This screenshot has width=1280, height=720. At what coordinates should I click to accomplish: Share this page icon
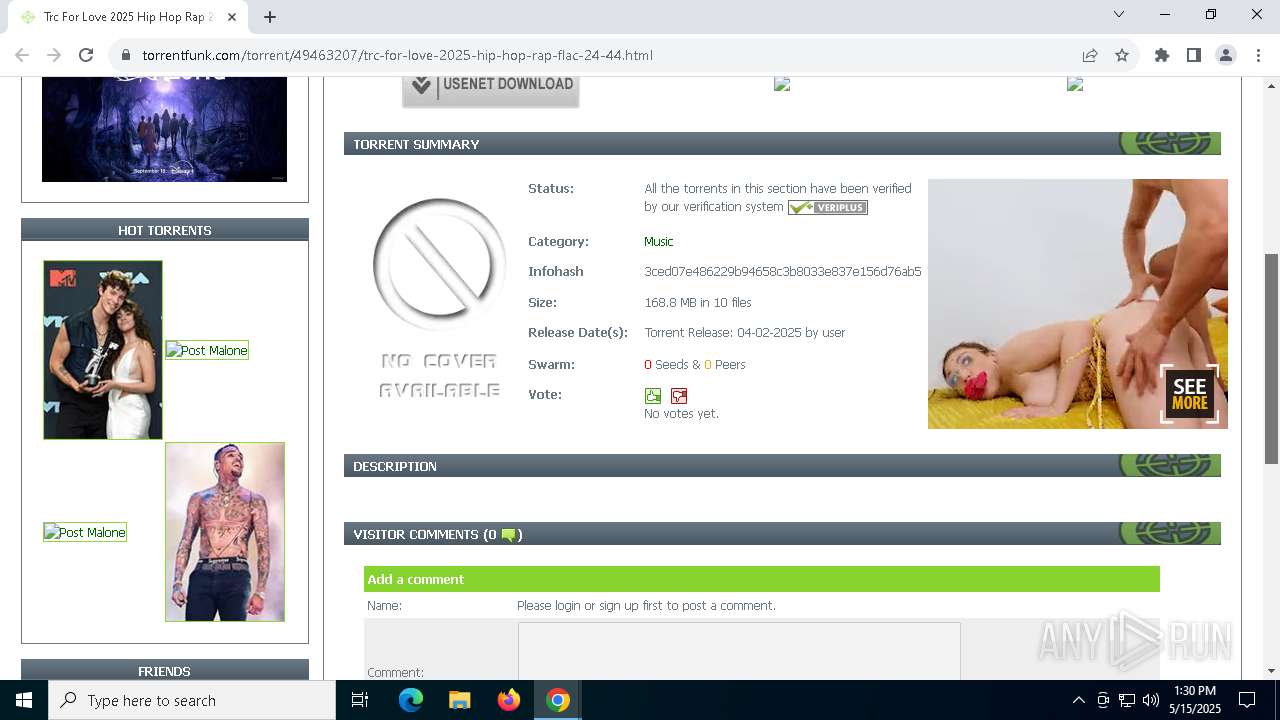[1090, 55]
